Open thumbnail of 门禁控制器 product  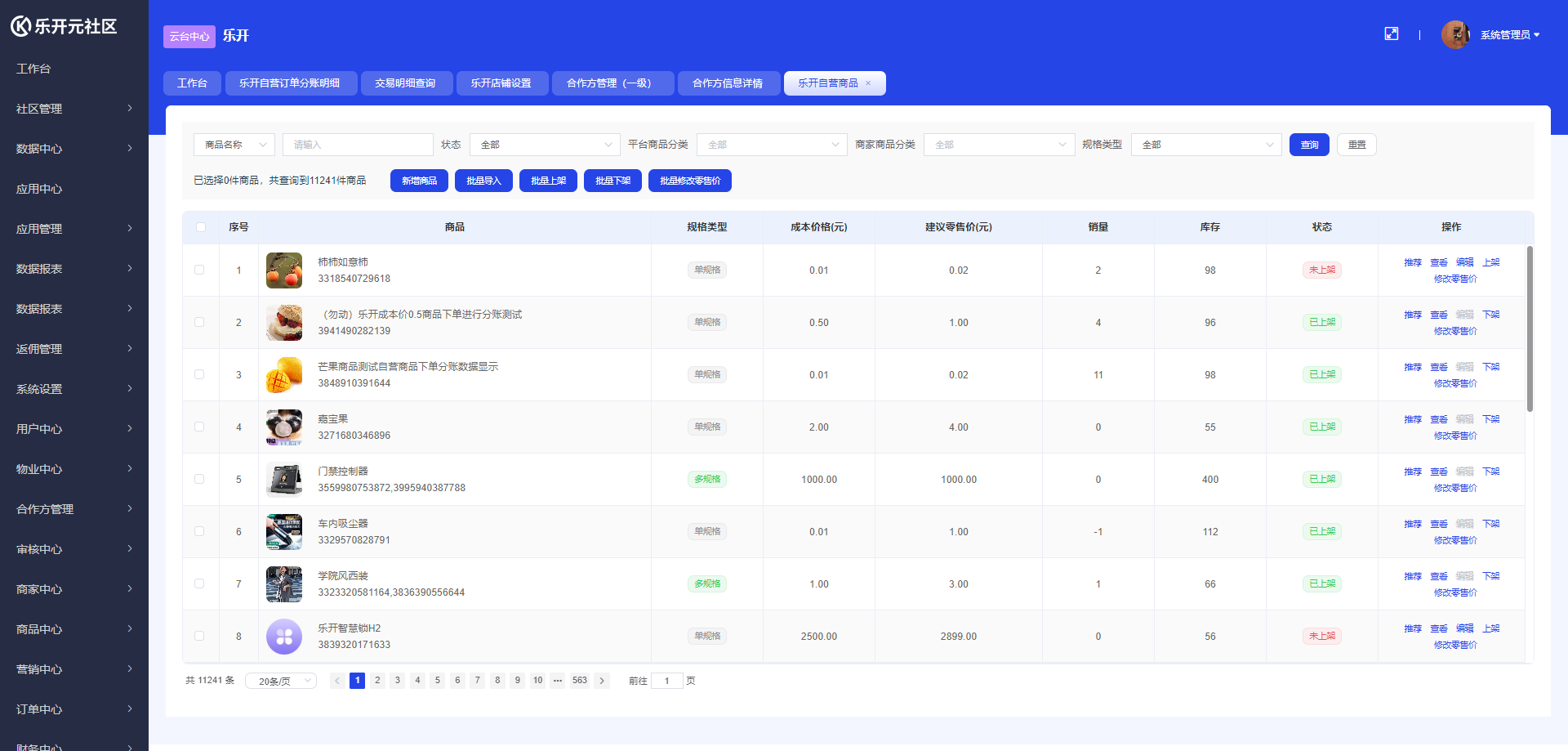pos(284,480)
